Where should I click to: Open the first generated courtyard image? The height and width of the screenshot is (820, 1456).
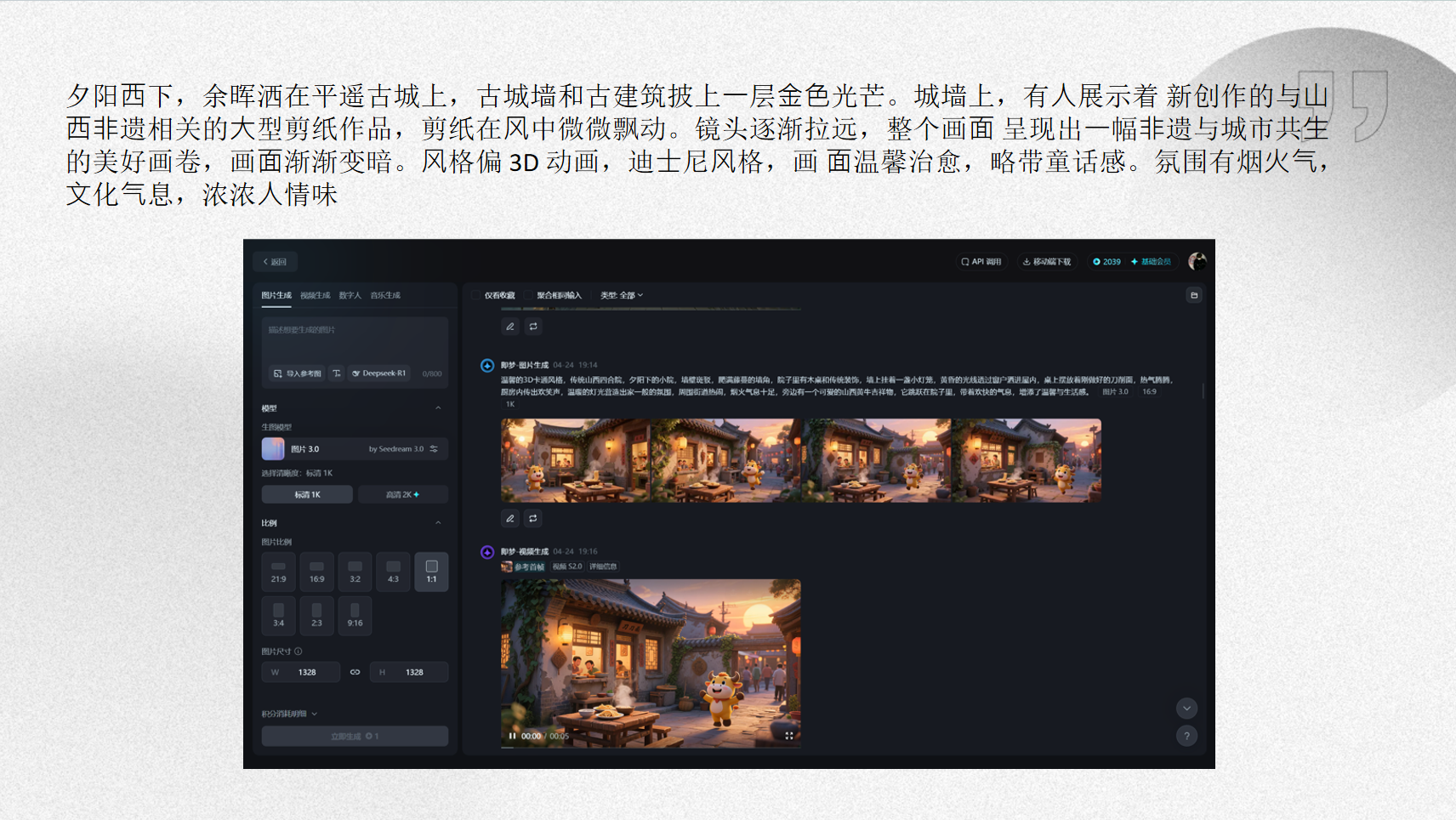click(x=576, y=460)
